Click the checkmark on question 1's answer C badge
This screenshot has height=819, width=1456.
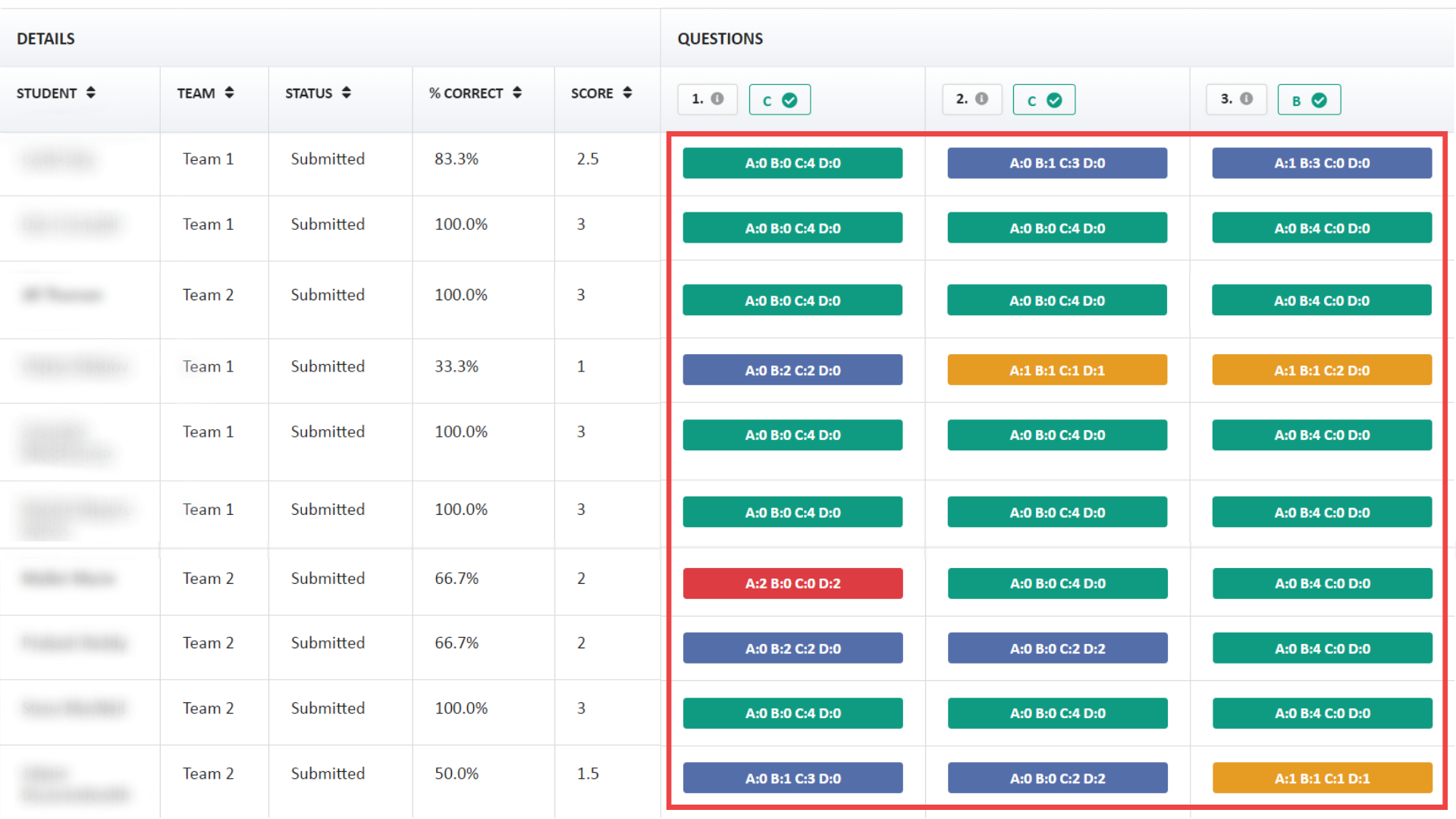coord(789,99)
